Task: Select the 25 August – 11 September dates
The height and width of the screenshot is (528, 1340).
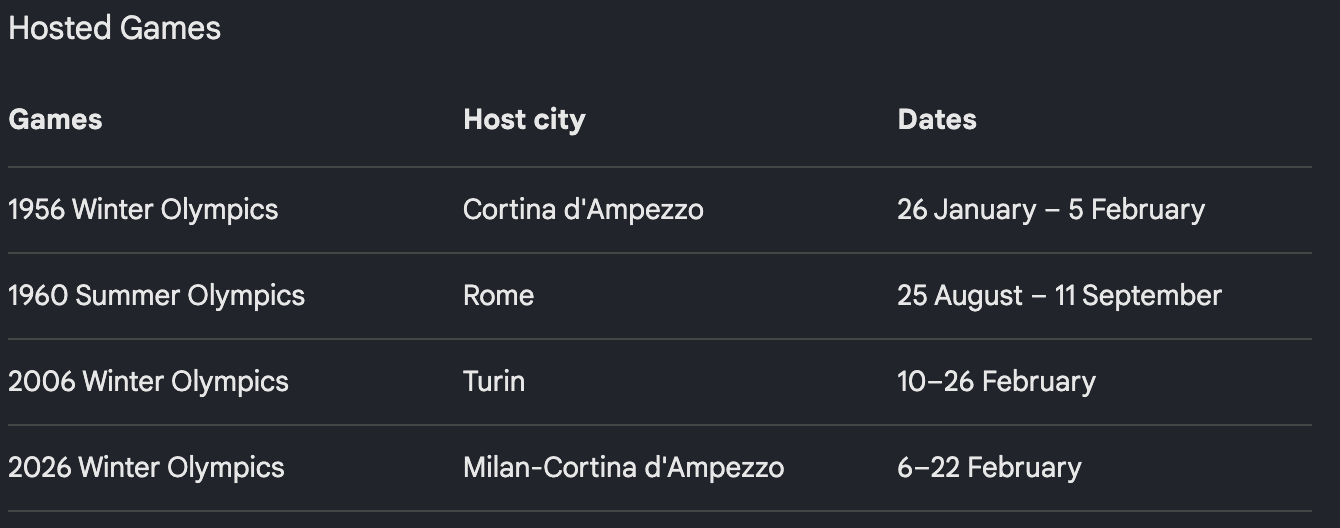Action: [1059, 296]
